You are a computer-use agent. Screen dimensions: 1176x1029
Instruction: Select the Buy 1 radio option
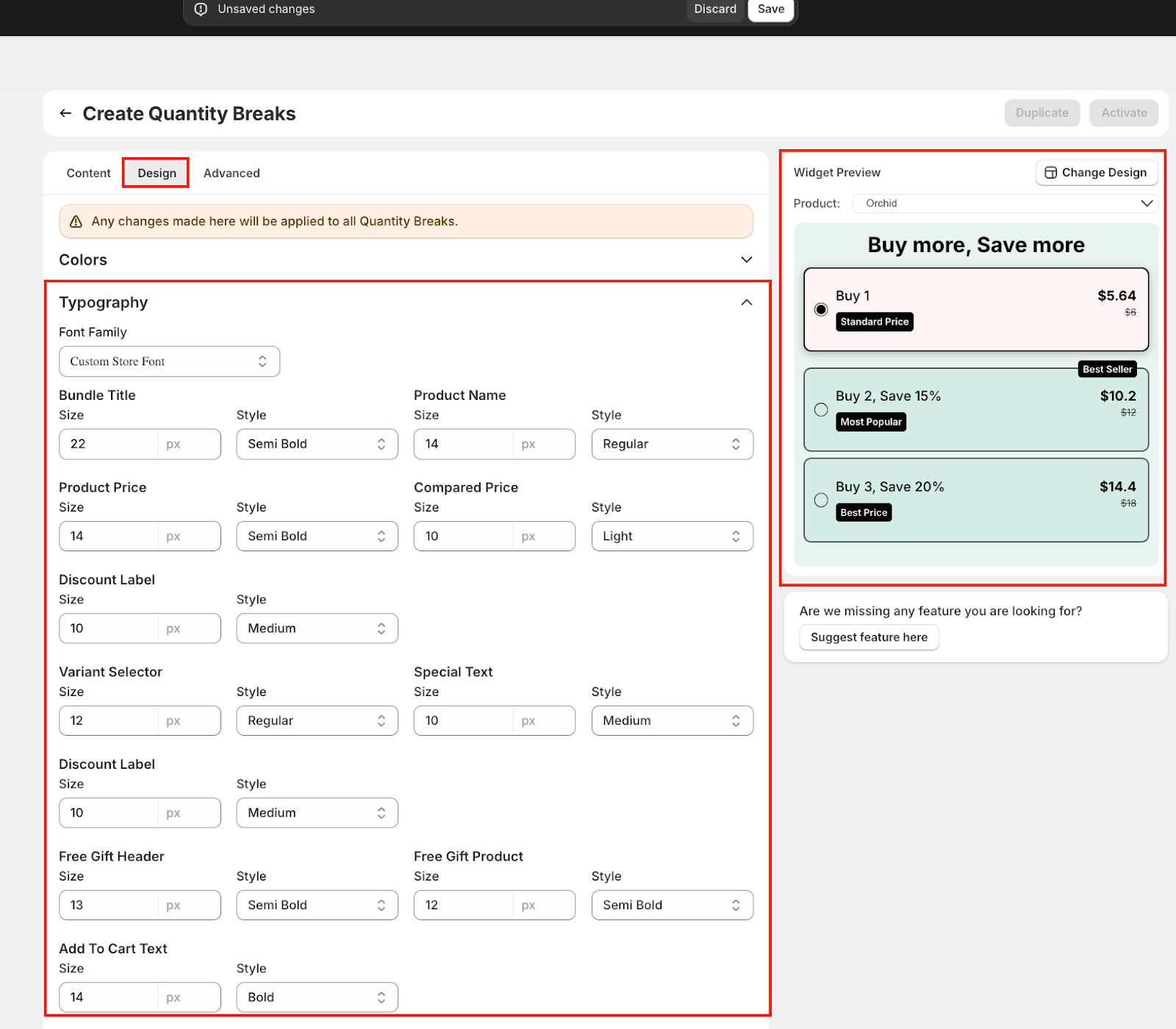(821, 309)
